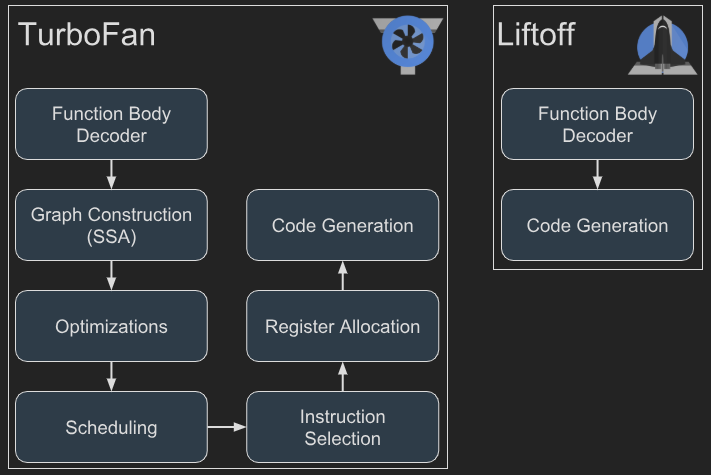Click Liftoff's Code Generation box
The height and width of the screenshot is (475, 711).
597,225
